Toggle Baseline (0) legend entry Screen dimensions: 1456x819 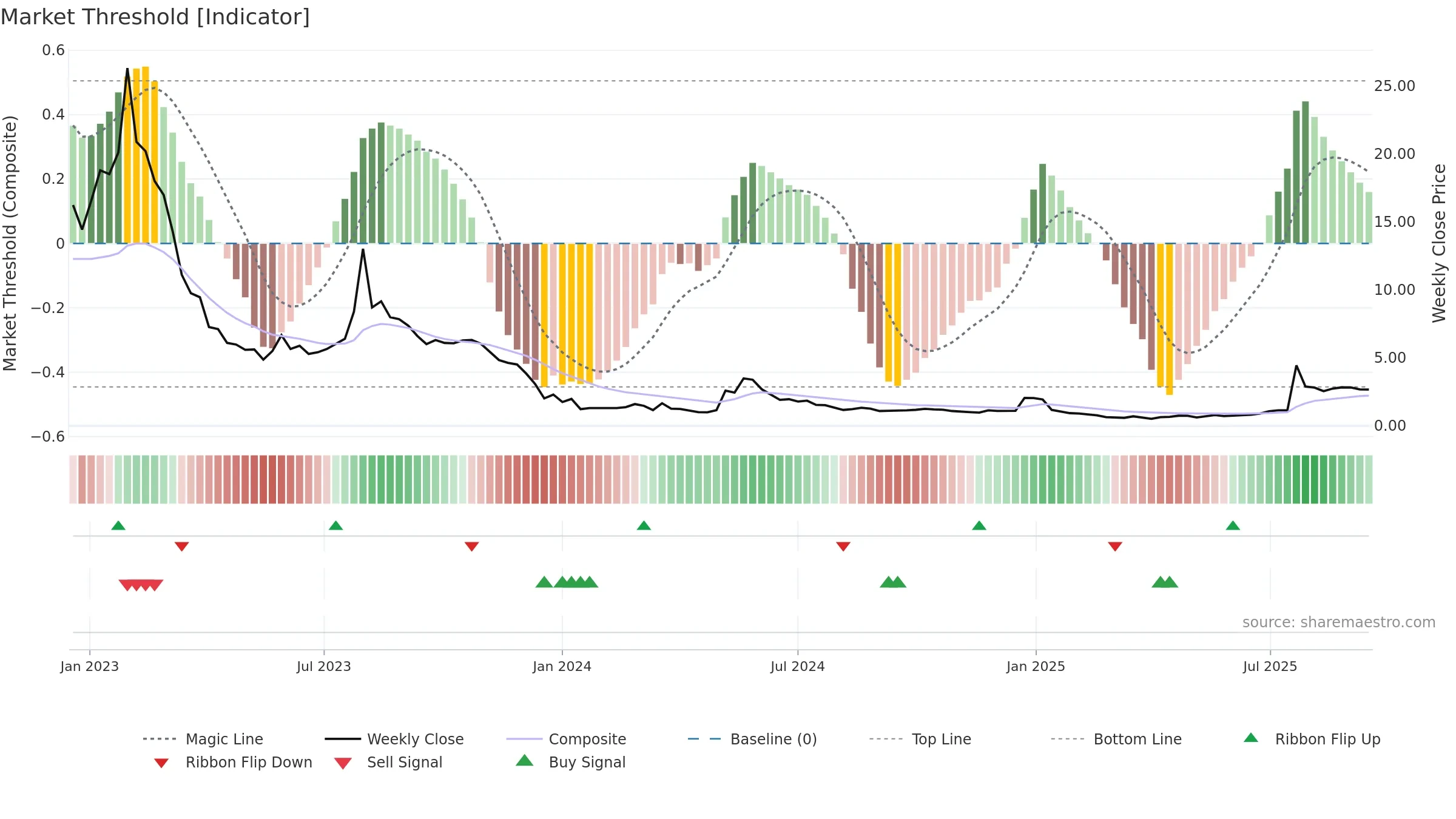coord(752,739)
